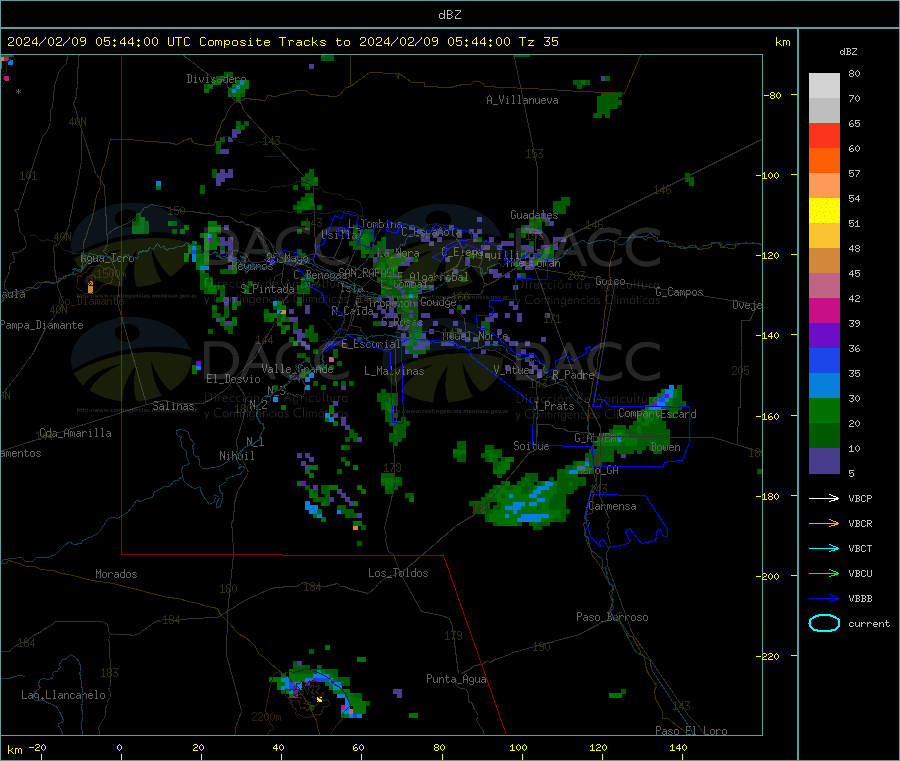Select the magenta 39 dBZ color swatch
The height and width of the screenshot is (761, 900).
pos(824,310)
